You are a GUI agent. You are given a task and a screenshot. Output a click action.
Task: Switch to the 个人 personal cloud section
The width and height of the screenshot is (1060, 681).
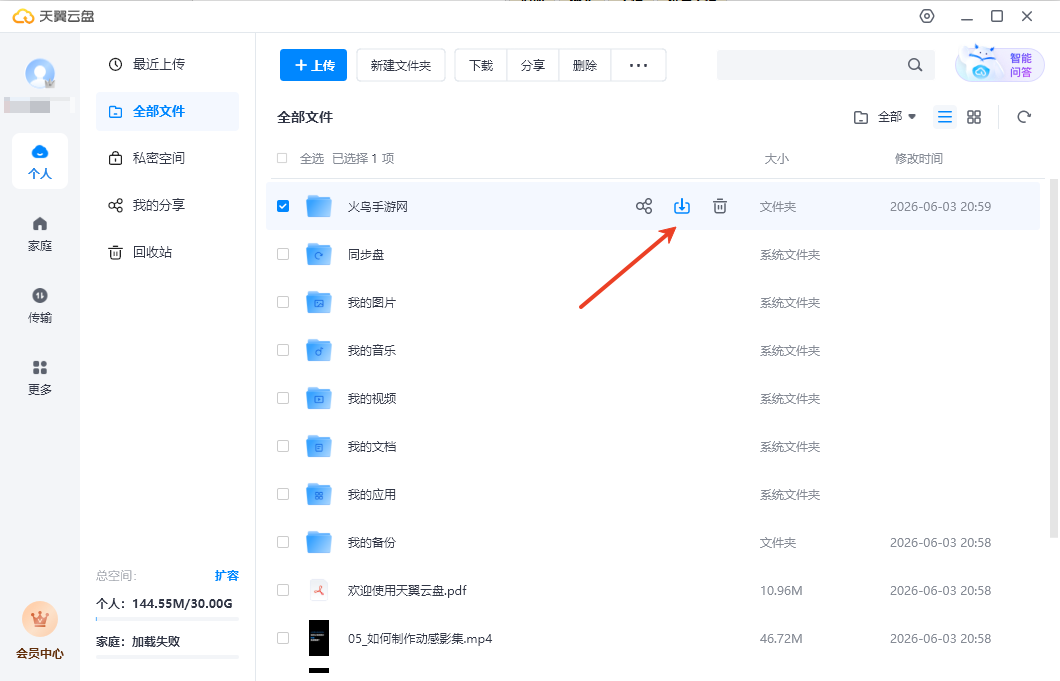[x=40, y=161]
